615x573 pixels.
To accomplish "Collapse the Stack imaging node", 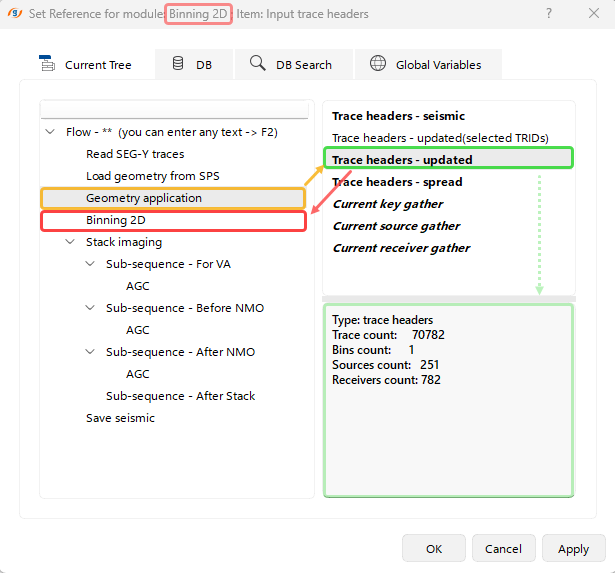I will pyautogui.click(x=70, y=242).
